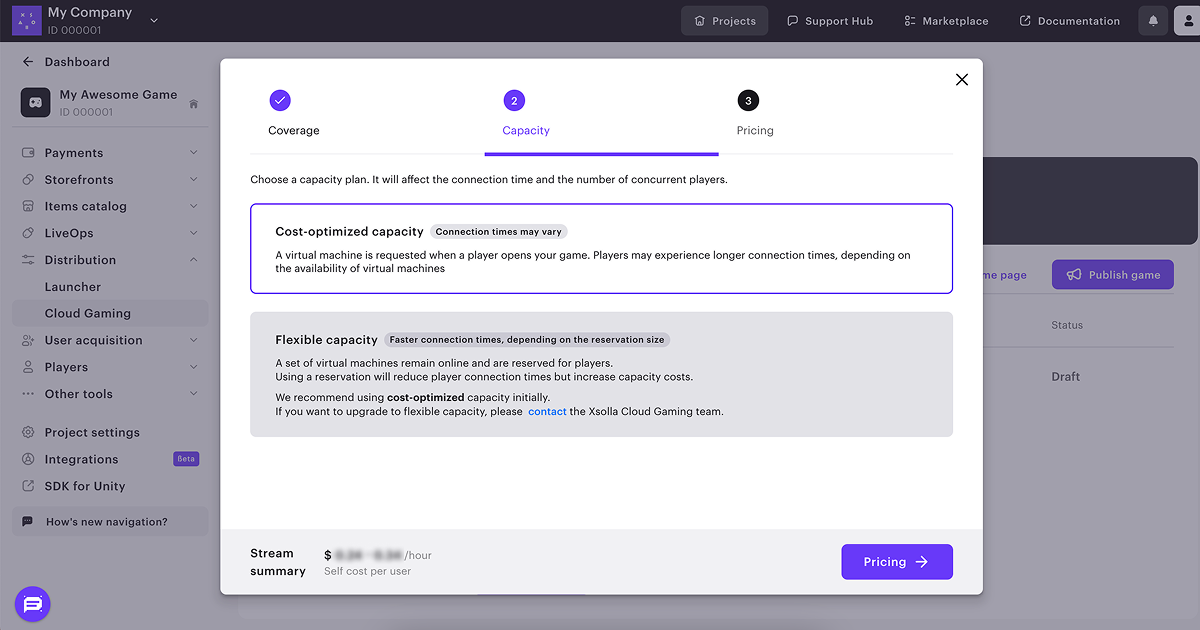Click the home icon beside My Awesome Game
Screen dimensions: 1200x630
point(193,104)
